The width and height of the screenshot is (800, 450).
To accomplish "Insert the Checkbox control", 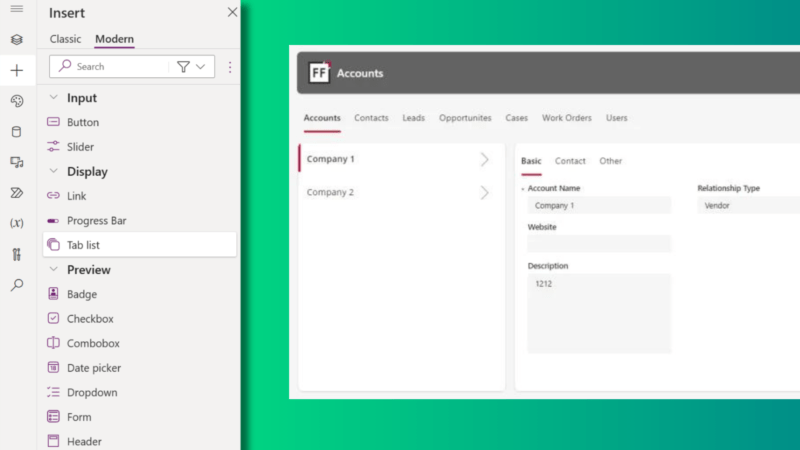I will tap(90, 319).
